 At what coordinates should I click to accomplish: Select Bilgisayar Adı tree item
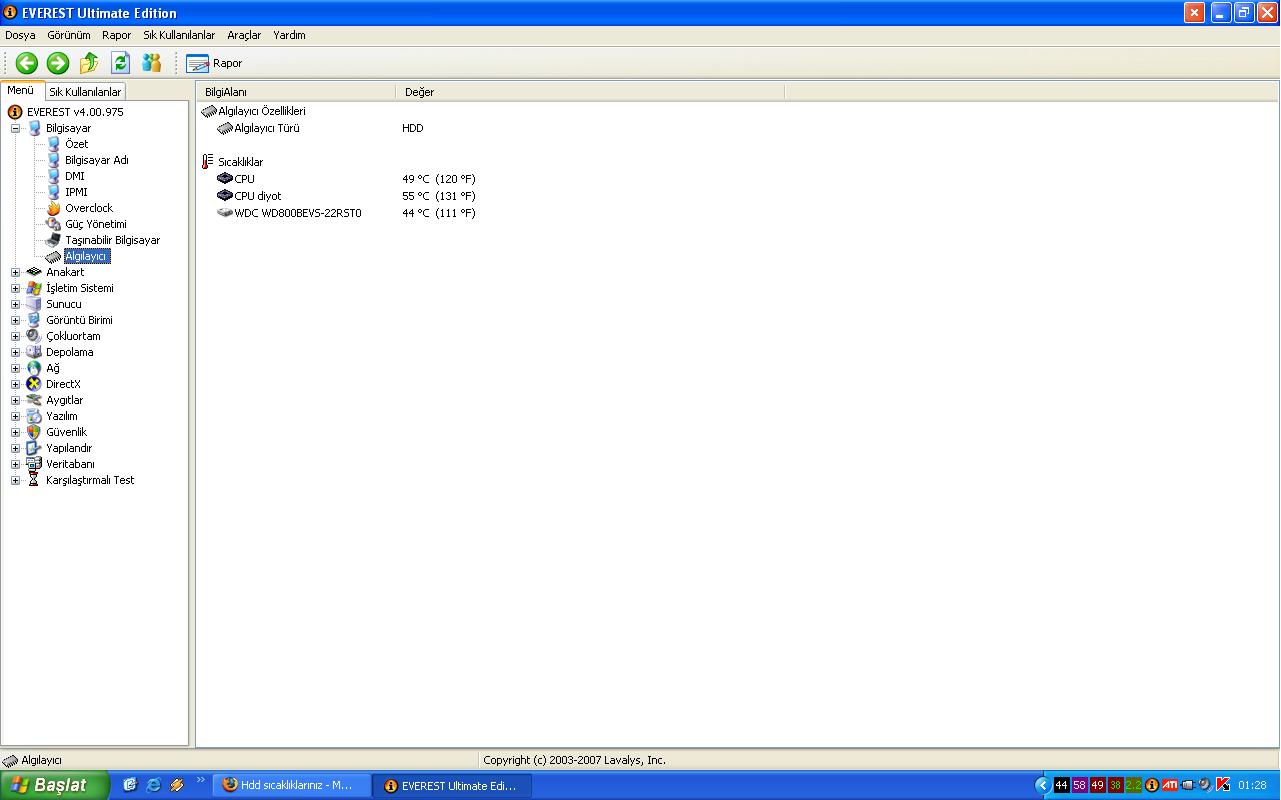[x=96, y=160]
